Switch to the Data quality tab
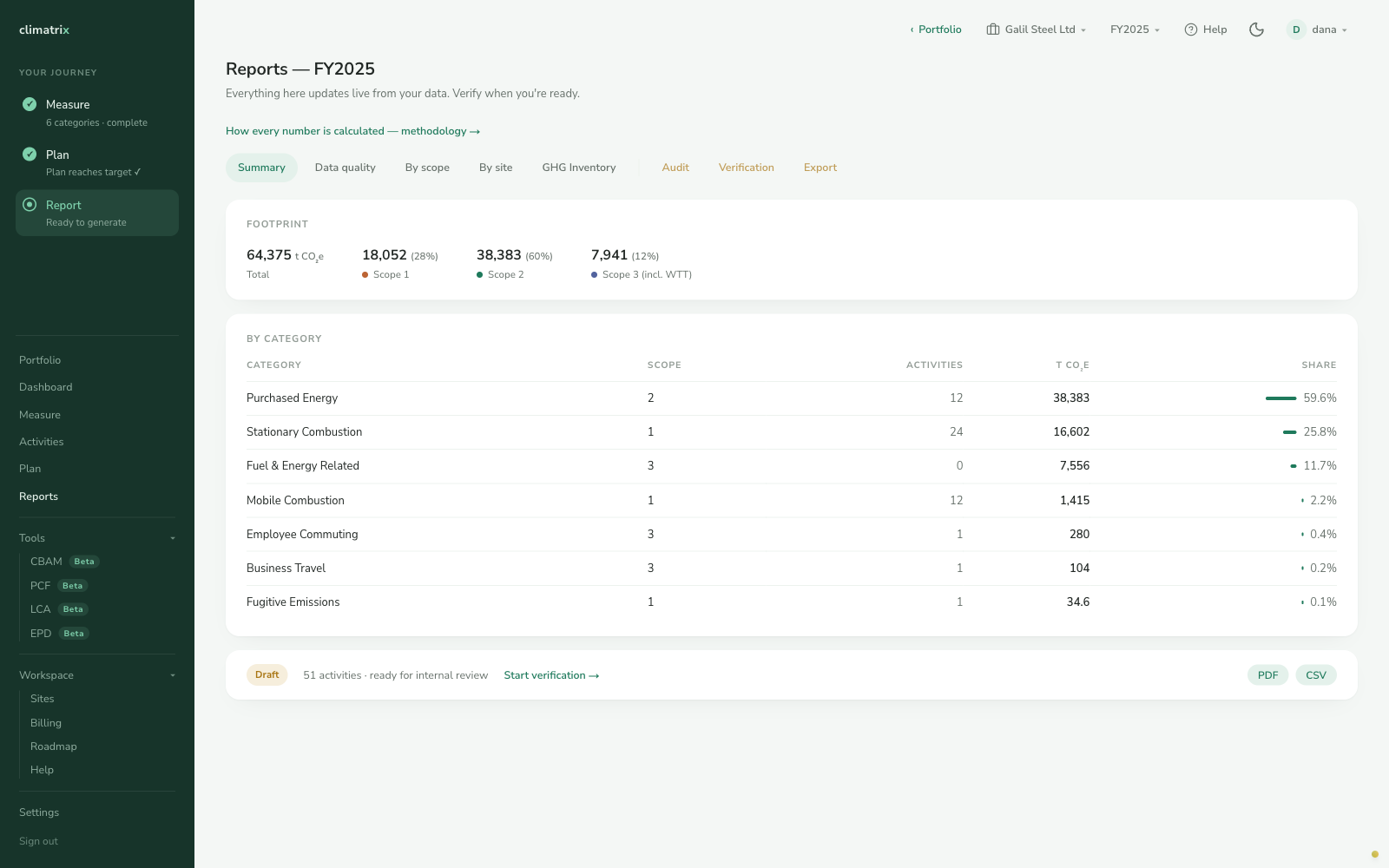Screen dimensions: 1389x868 tap(346, 168)
